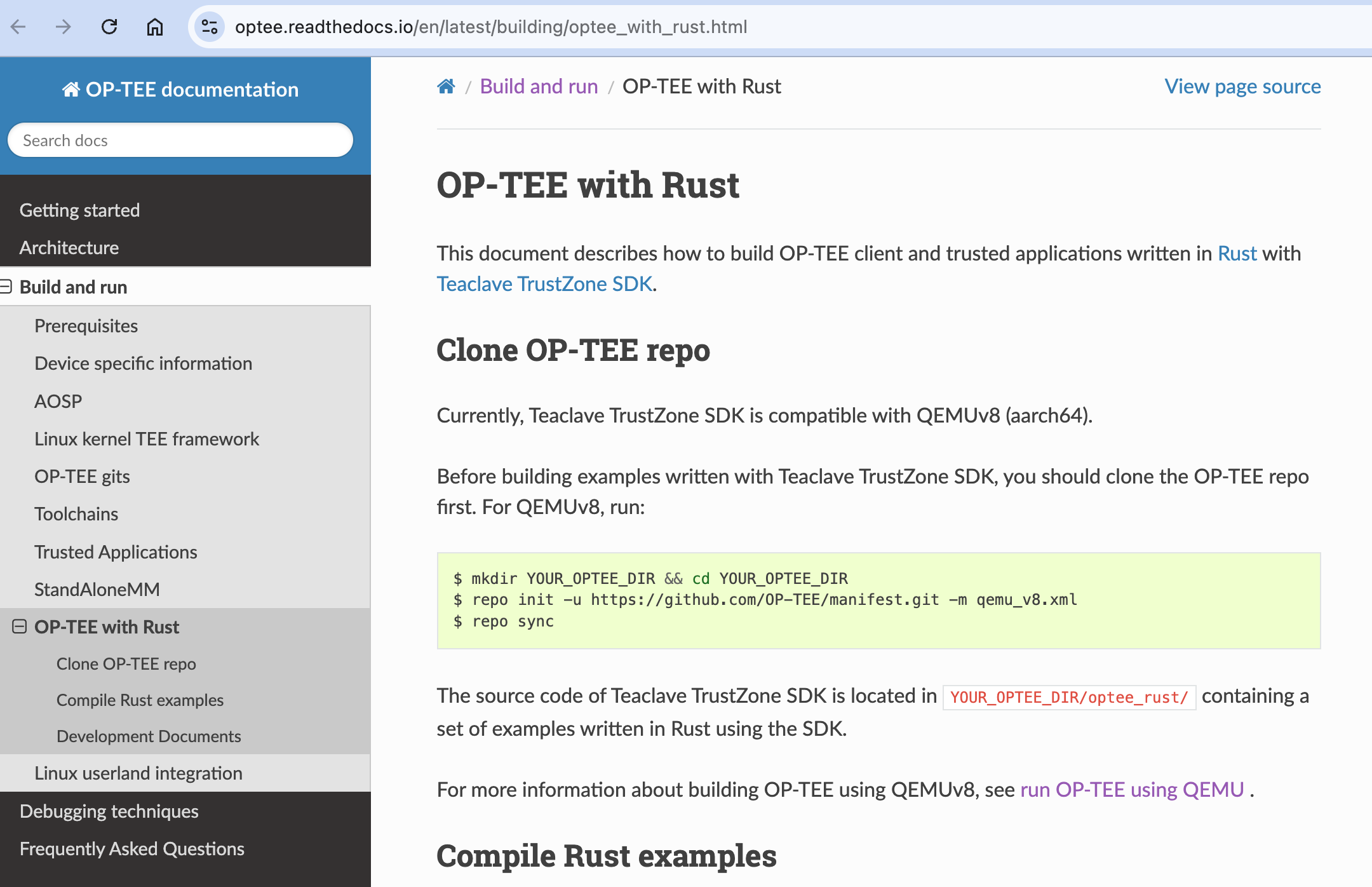Click the browser home icon

pyautogui.click(x=155, y=27)
